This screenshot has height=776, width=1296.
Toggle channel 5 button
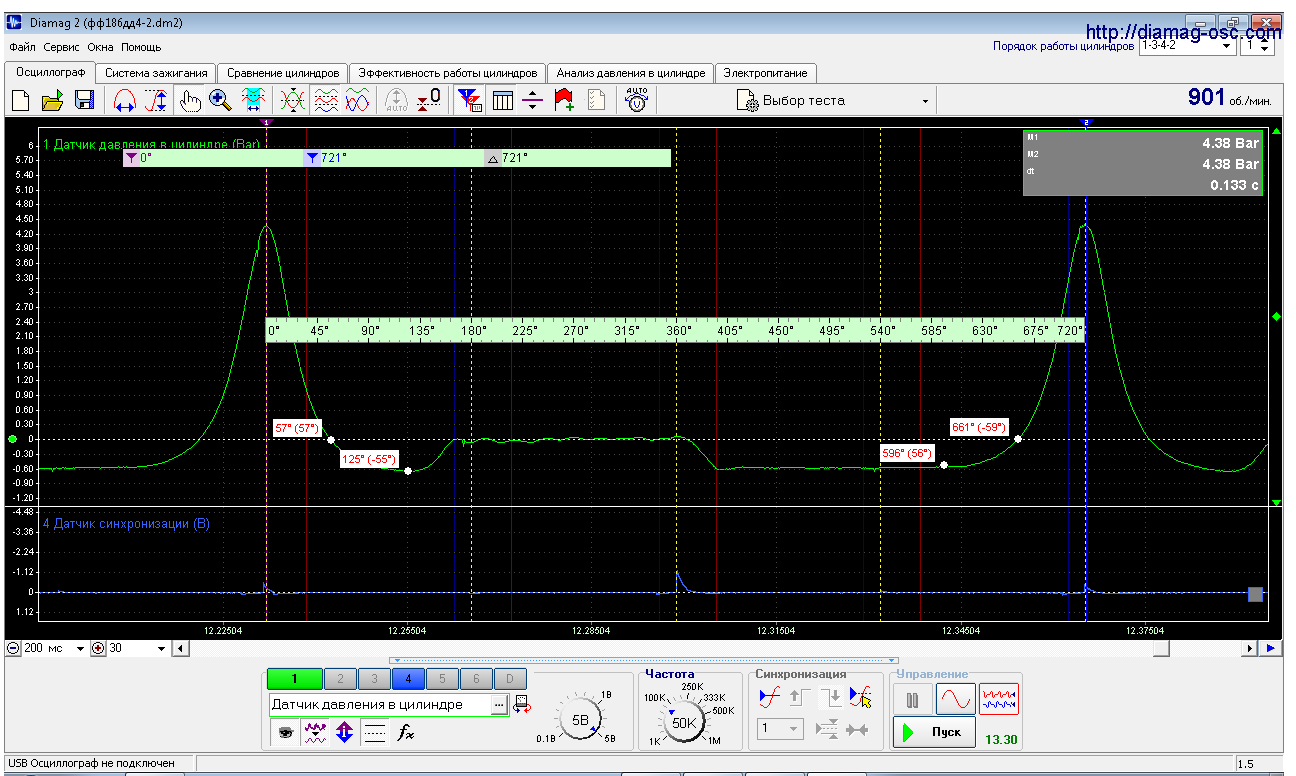click(x=442, y=679)
